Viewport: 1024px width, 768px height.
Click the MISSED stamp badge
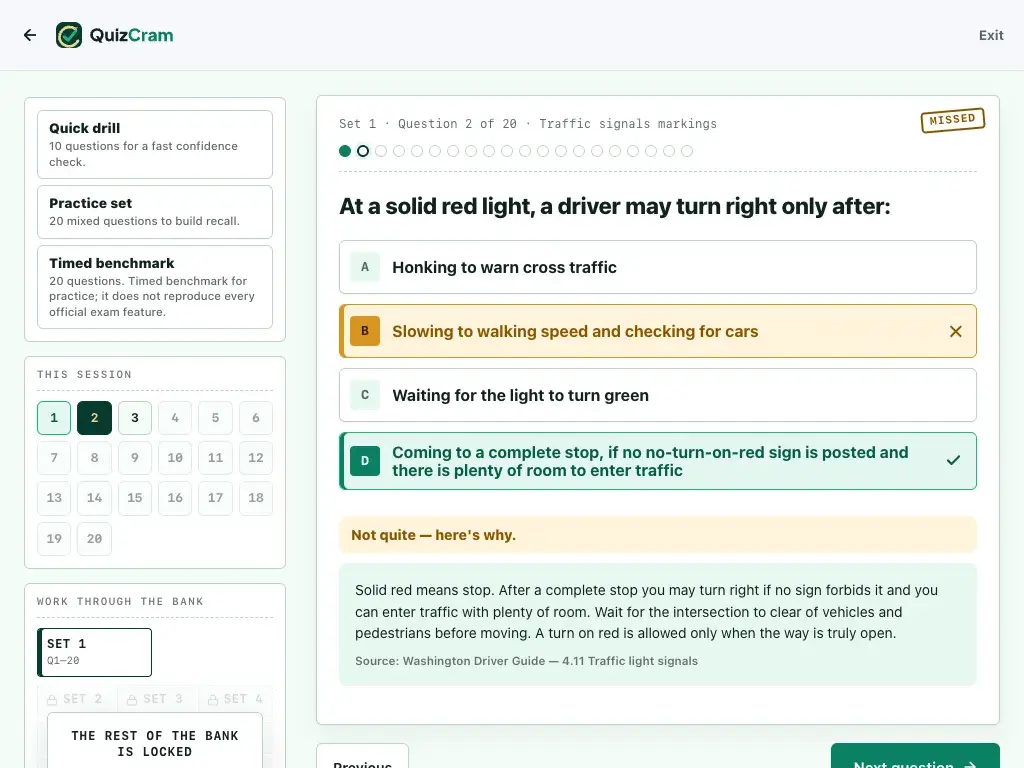pyautogui.click(x=953, y=120)
